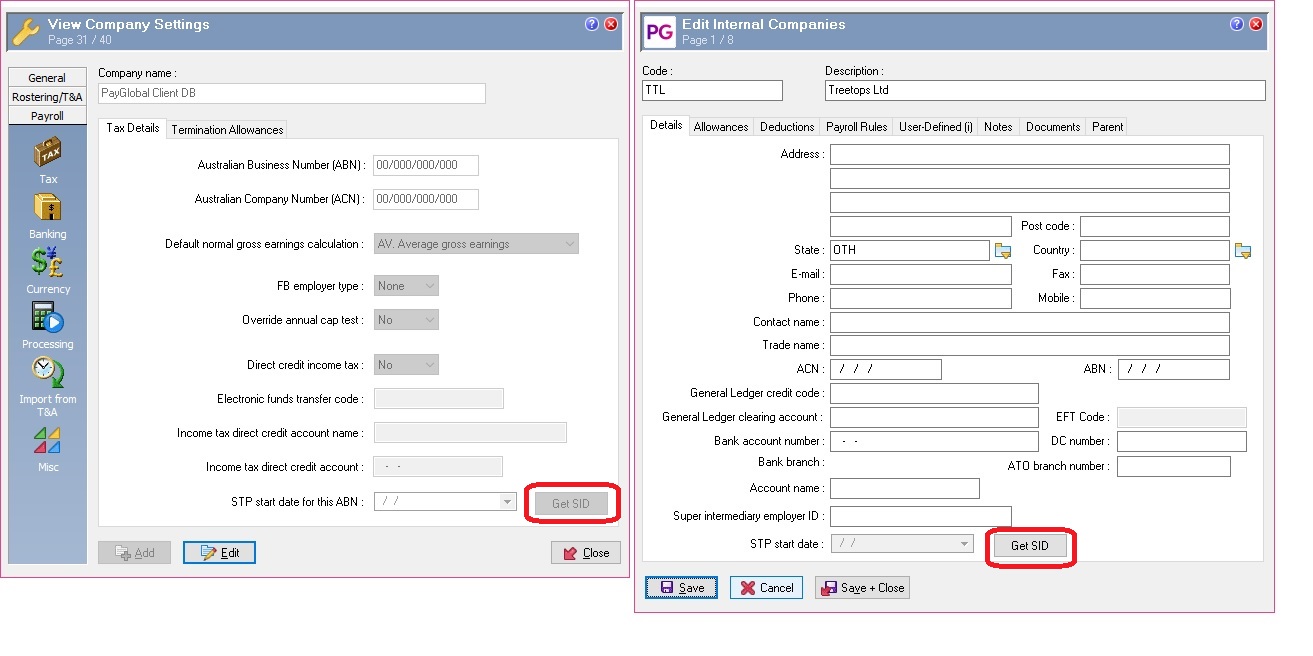Click the first Address line field

(1029, 154)
